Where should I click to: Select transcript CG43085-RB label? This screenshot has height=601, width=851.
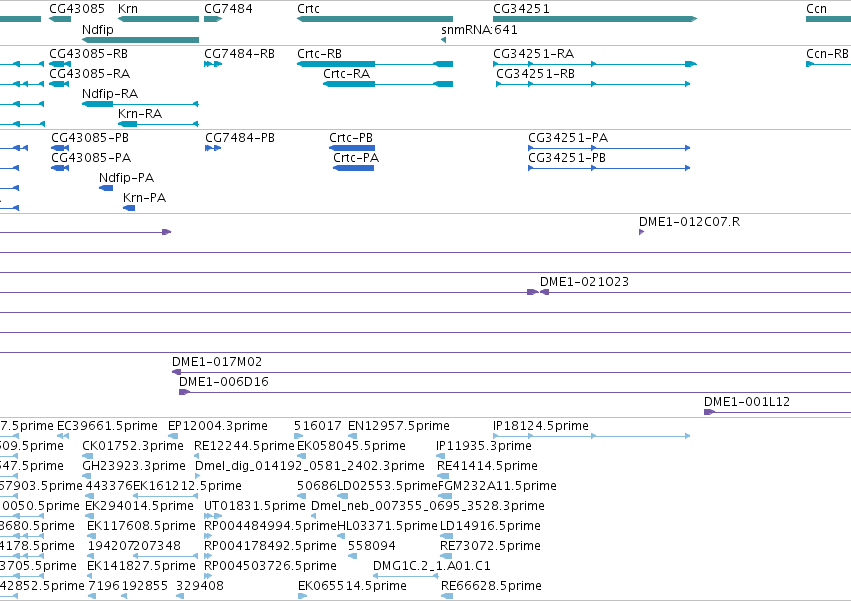tap(88, 54)
